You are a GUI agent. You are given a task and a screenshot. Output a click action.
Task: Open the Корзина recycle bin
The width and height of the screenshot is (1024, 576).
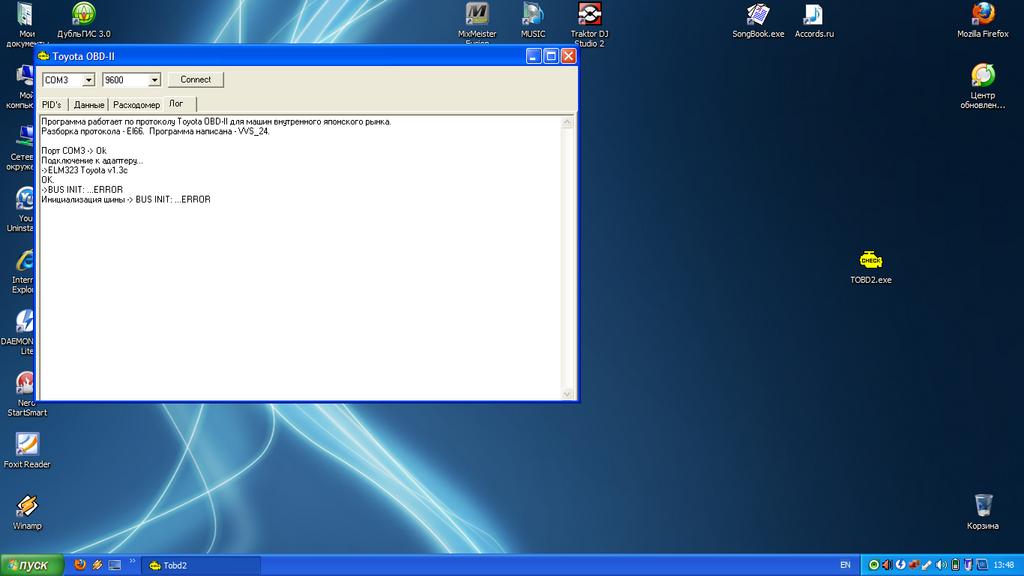pos(983,505)
